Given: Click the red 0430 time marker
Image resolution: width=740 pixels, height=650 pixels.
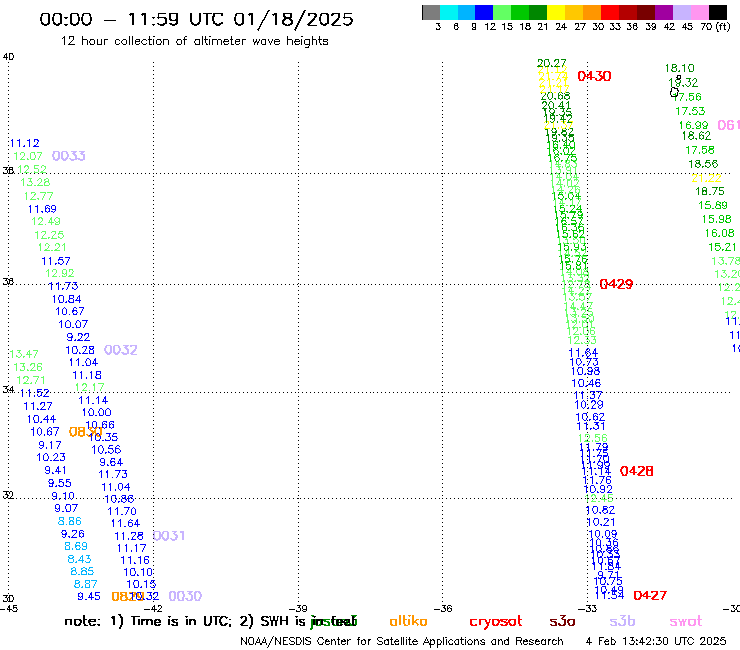Looking at the screenshot, I should 594,76.
